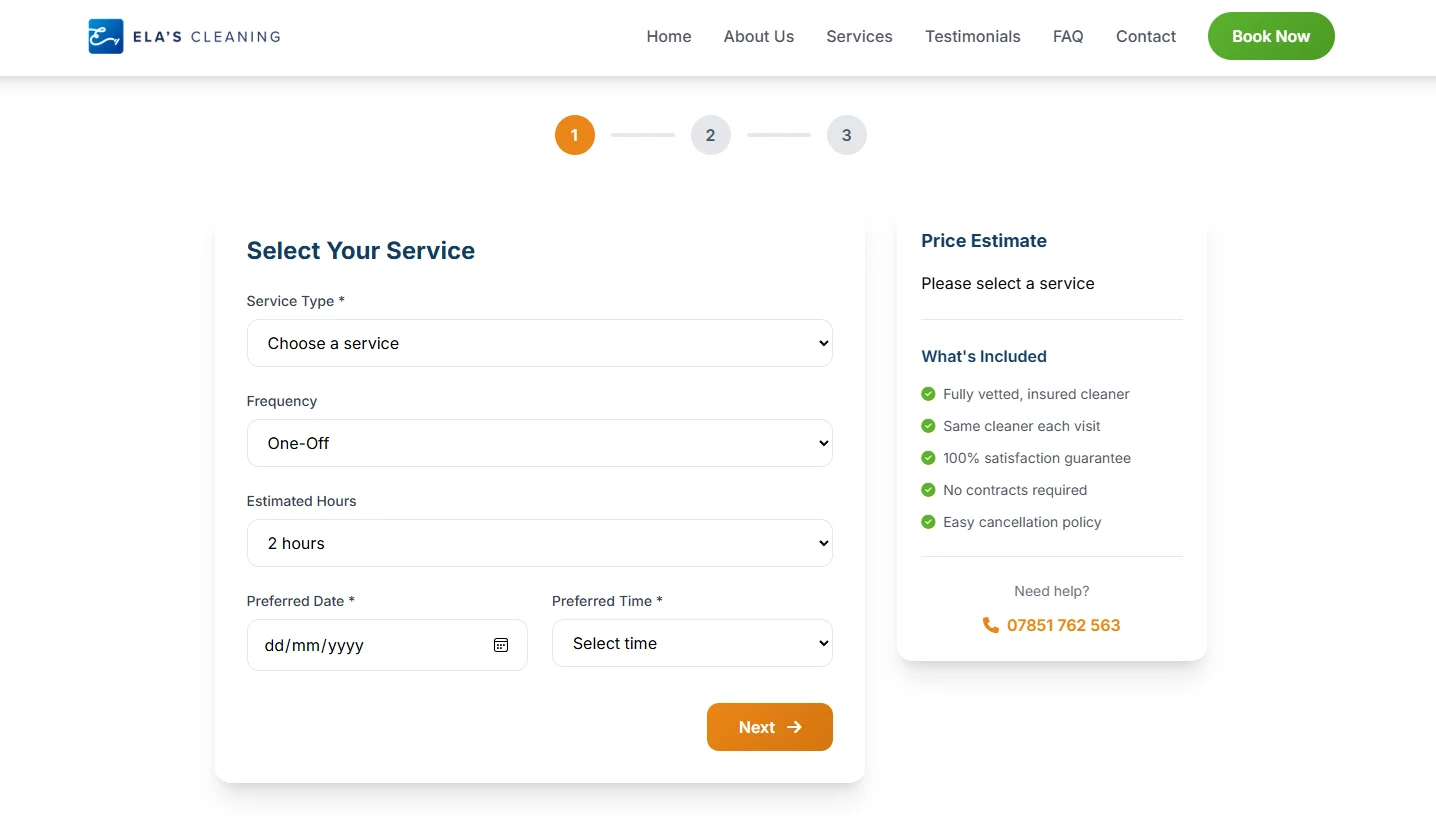Open the Estimated Hours dropdown
The height and width of the screenshot is (825, 1436).
point(539,543)
